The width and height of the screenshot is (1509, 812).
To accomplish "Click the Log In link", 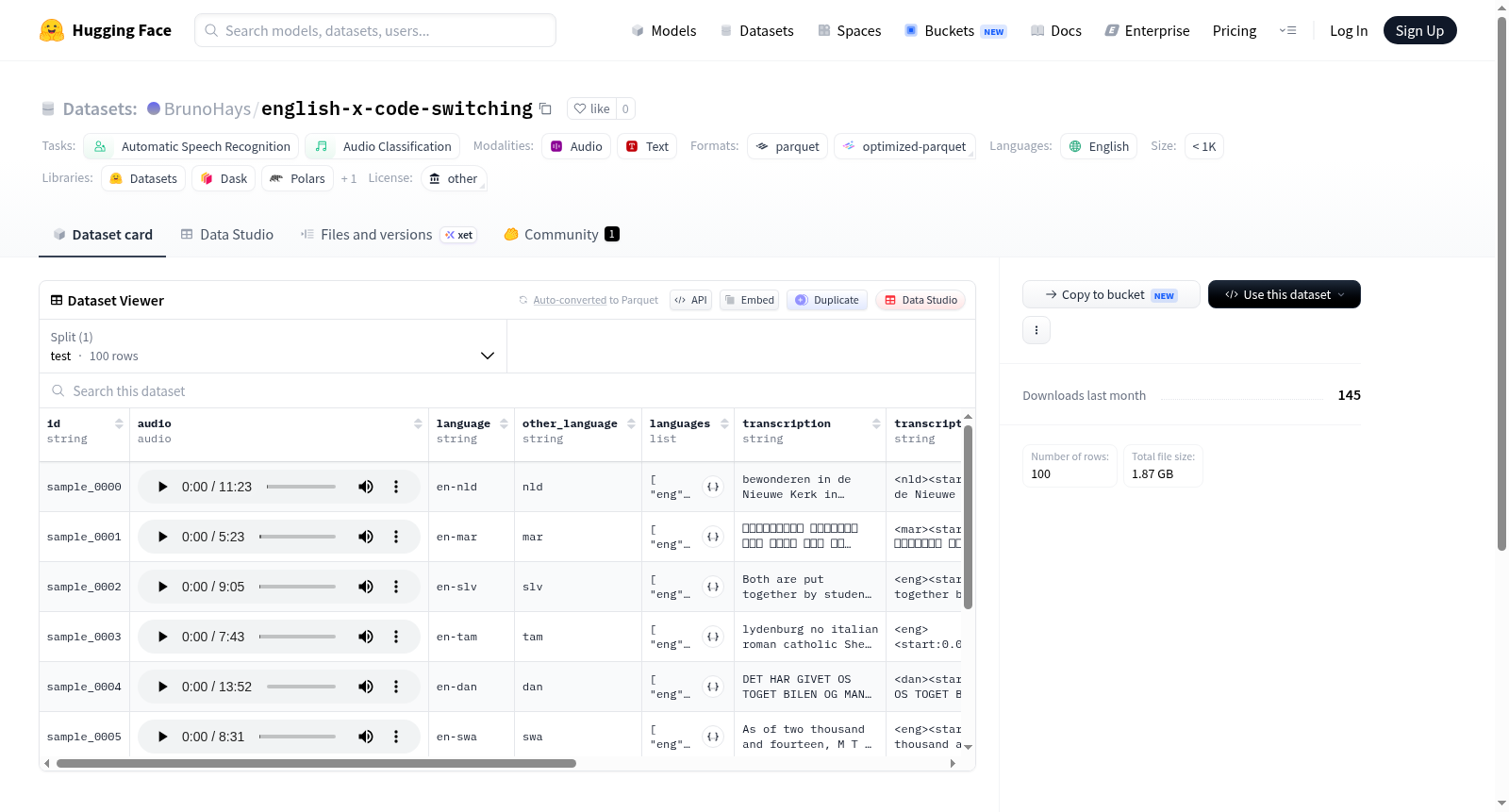I will (1349, 30).
